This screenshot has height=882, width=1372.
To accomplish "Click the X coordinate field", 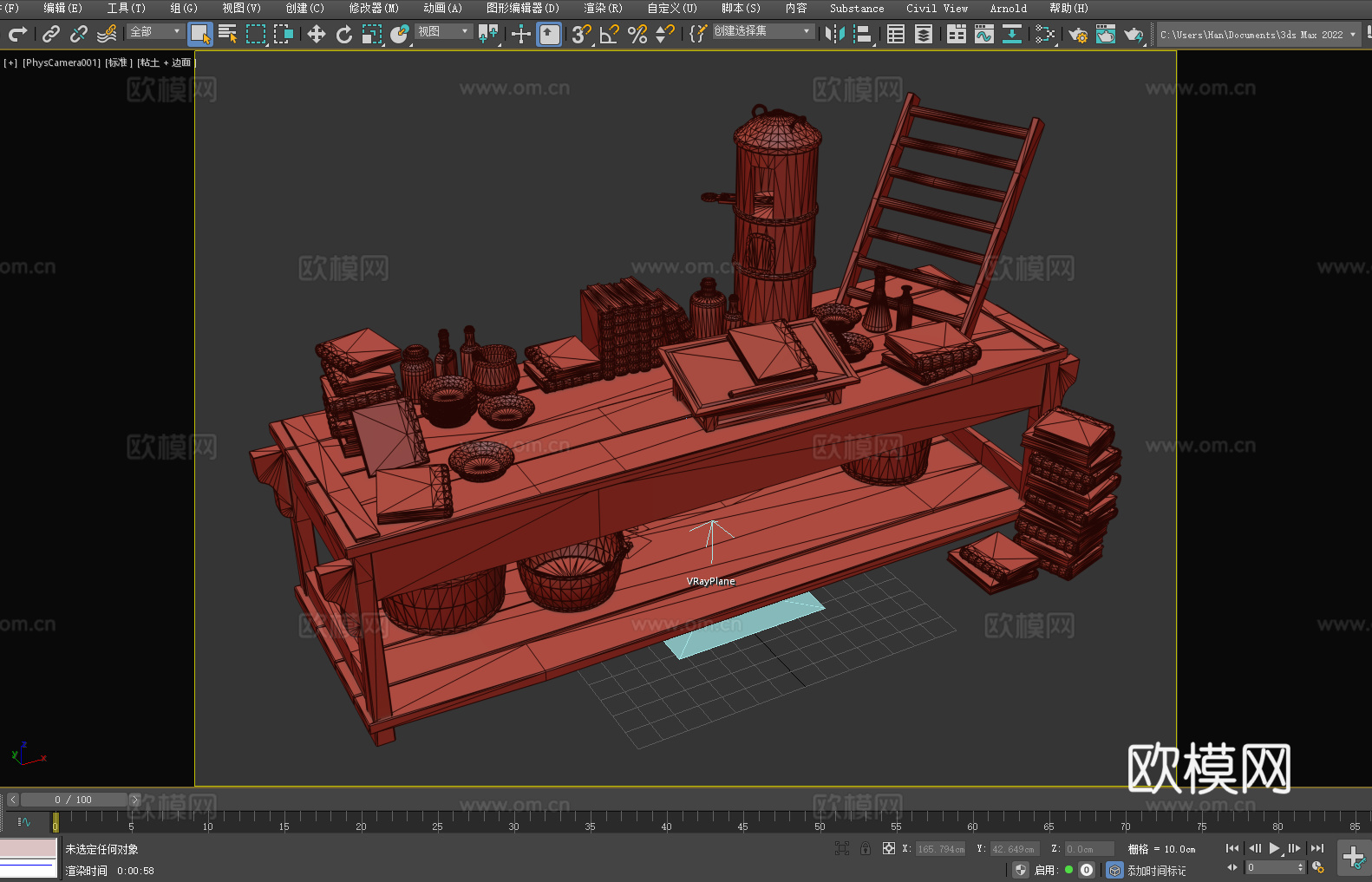I will pyautogui.click(x=941, y=849).
